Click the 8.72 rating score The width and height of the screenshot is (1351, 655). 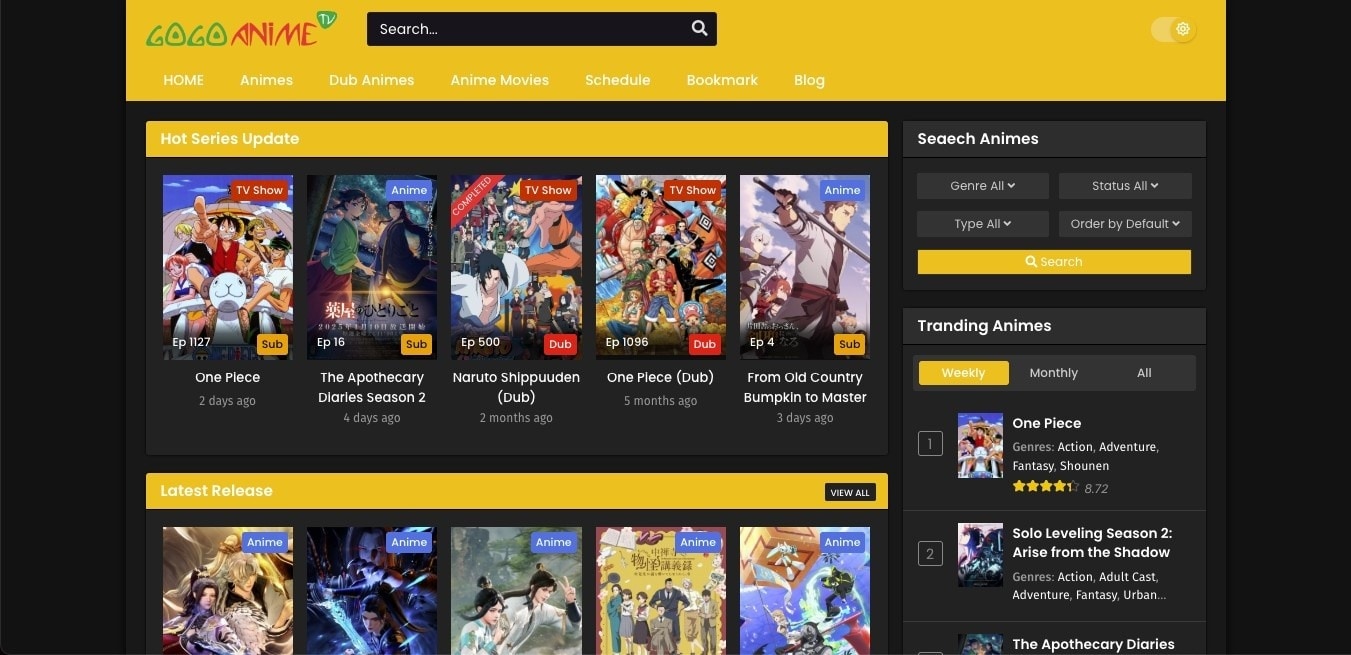1096,489
